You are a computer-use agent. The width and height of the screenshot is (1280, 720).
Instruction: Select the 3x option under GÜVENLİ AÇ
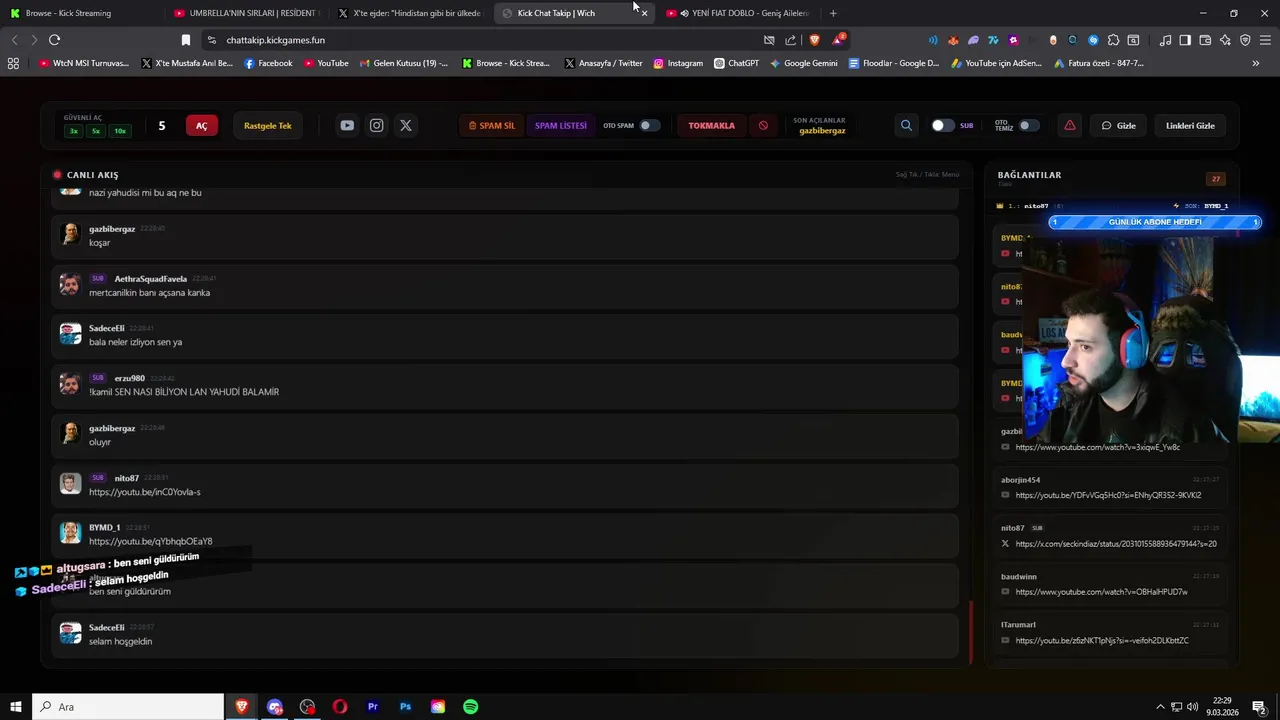click(x=73, y=131)
